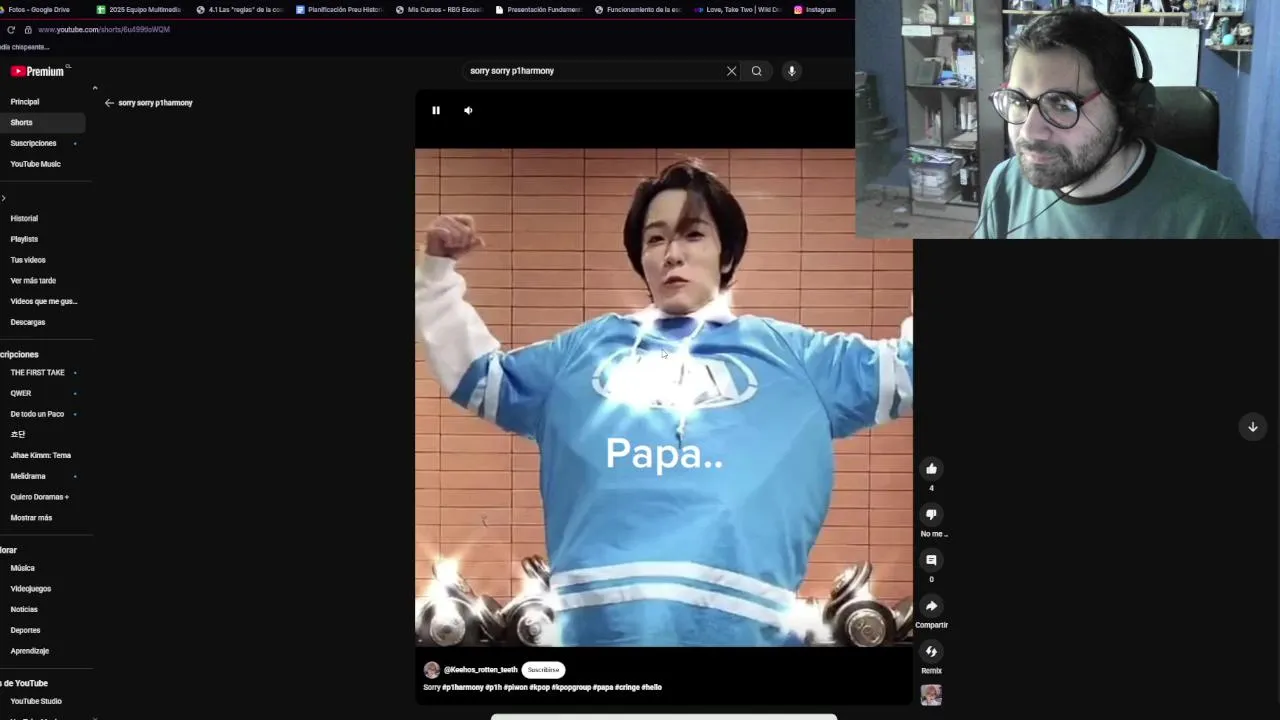Image resolution: width=1280 pixels, height=720 pixels.
Task: Reload the browser page
Action: click(11, 29)
